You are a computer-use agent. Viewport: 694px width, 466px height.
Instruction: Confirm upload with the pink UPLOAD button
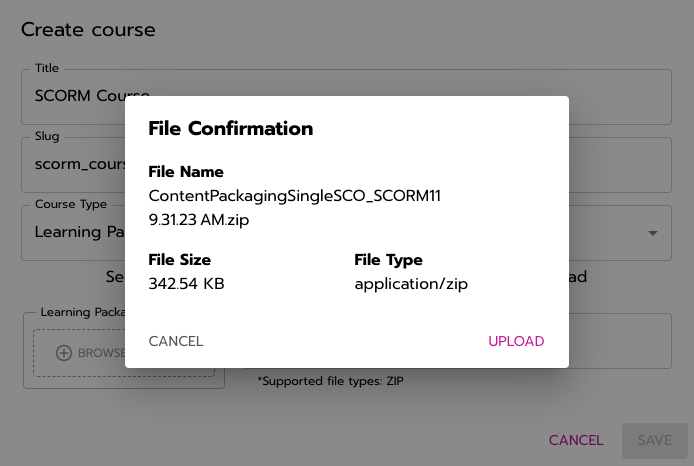(516, 341)
